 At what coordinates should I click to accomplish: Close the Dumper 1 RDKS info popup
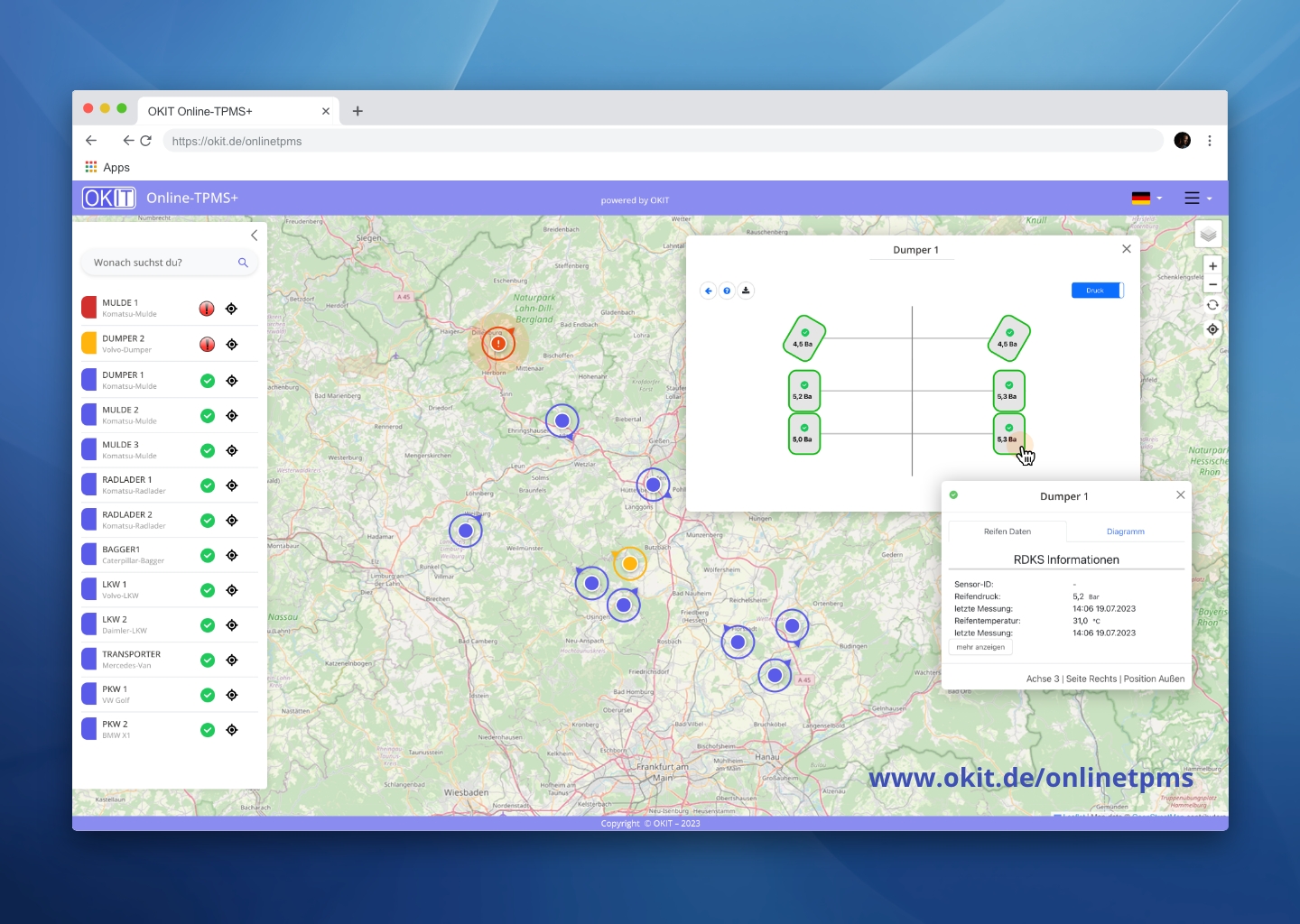(1180, 495)
